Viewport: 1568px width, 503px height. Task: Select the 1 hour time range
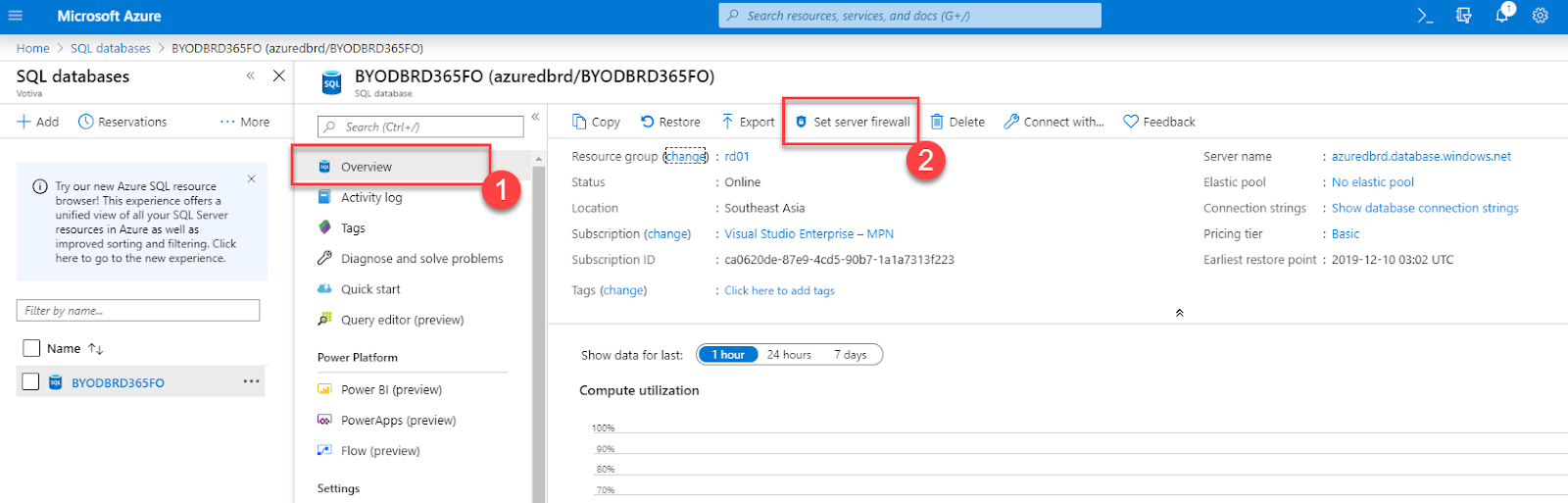pos(728,355)
